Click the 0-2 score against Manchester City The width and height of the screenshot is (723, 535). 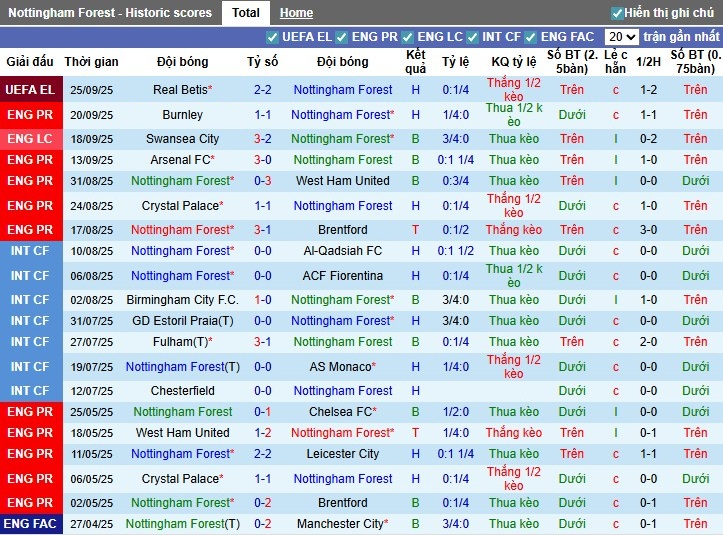point(262,524)
